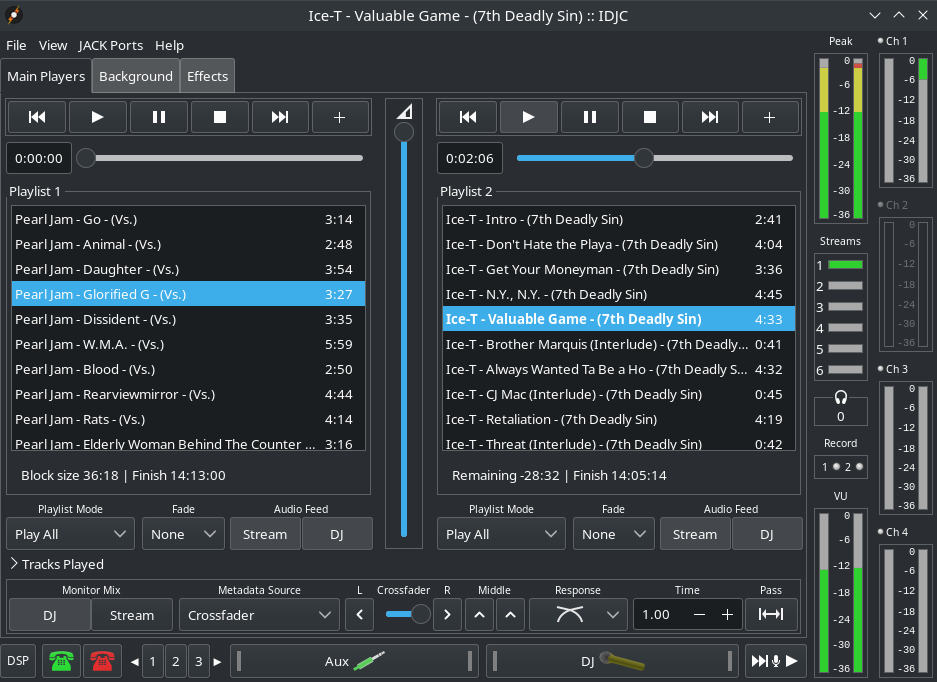Move crossfader fully right with arrow button
This screenshot has width=937, height=682.
coord(447,614)
